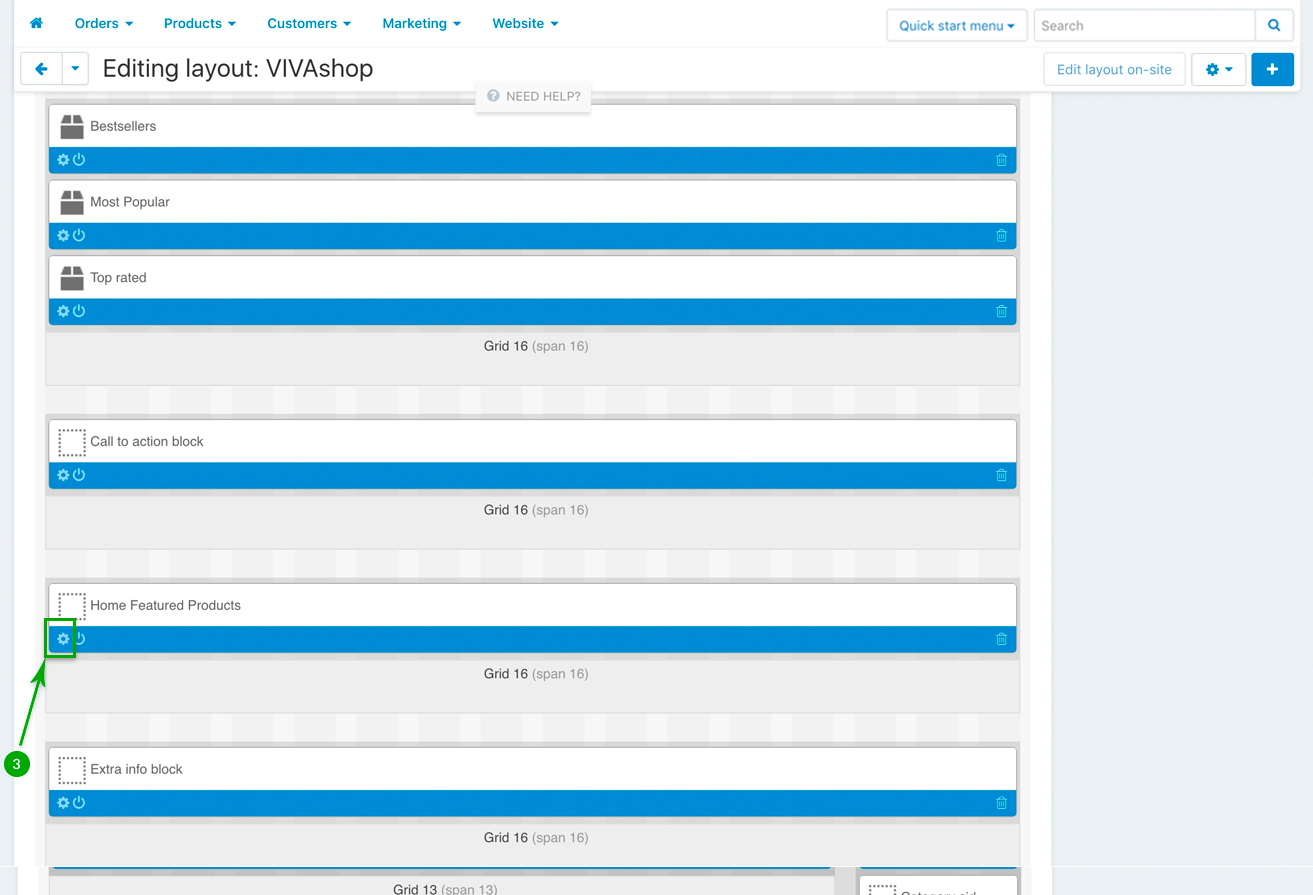Open gear settings of Most Popular block

(x=63, y=236)
